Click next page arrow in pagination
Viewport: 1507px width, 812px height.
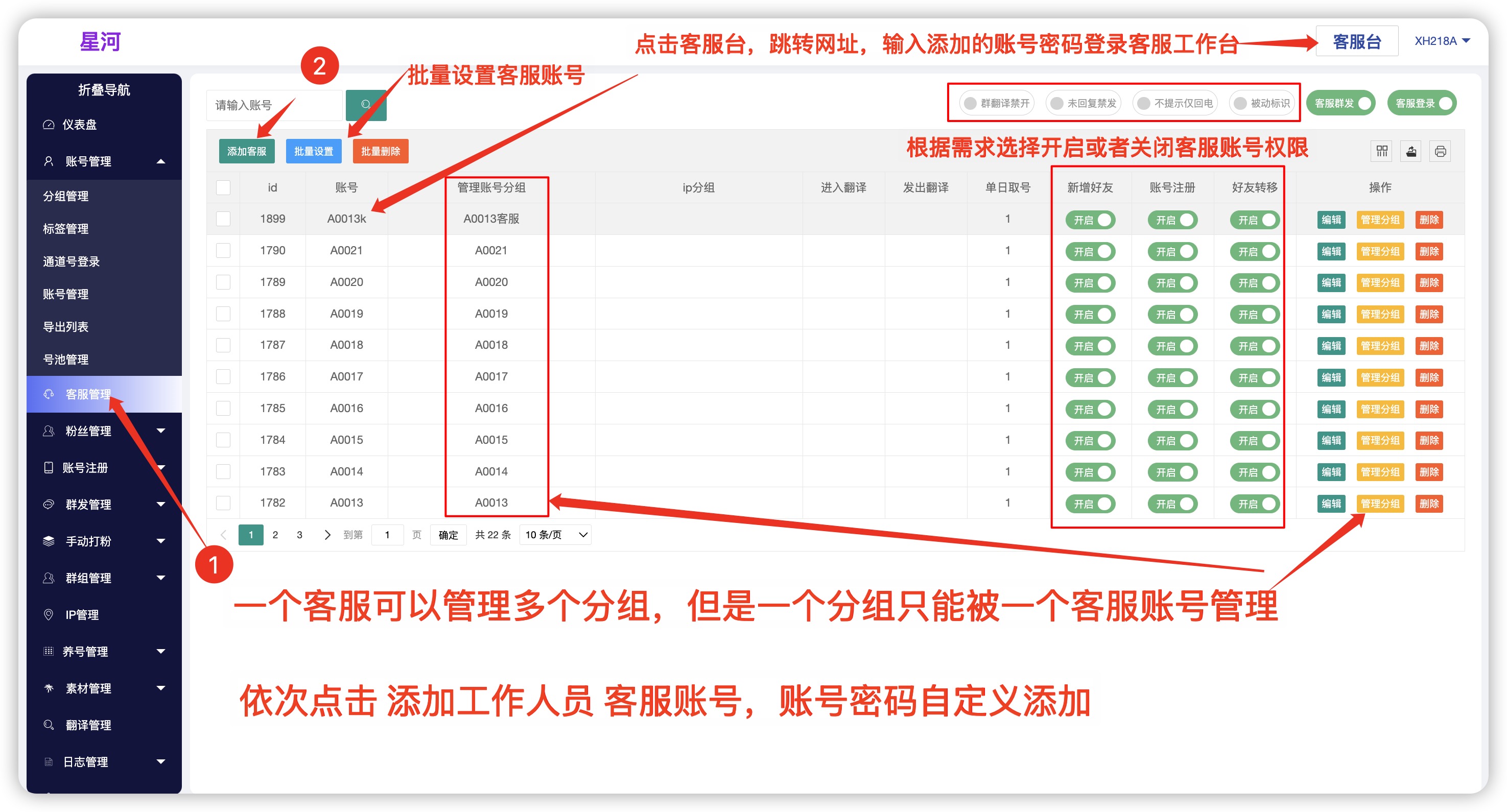[x=327, y=535]
